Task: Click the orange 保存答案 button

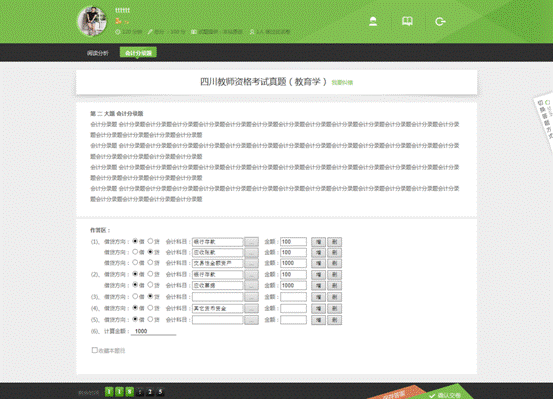Action: coord(397,393)
